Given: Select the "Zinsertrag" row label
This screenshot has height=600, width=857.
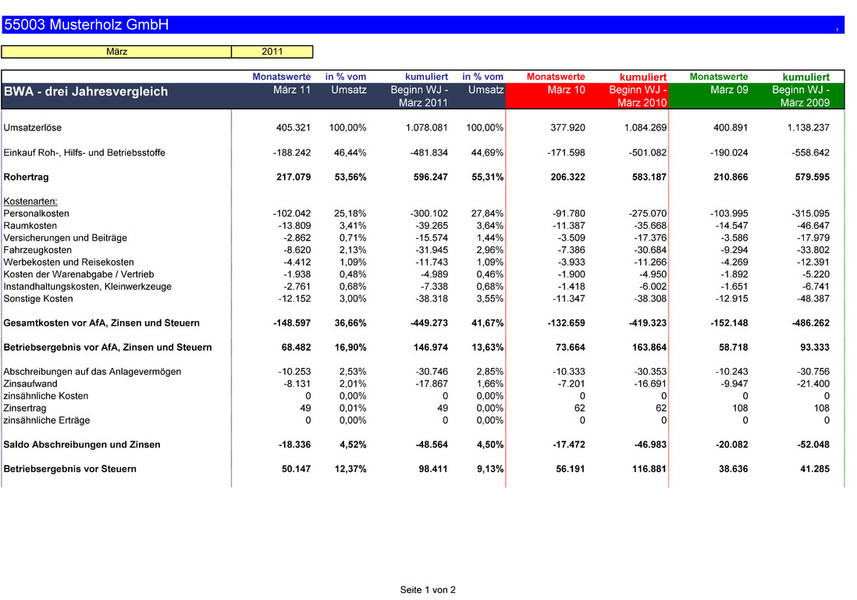Looking at the screenshot, I should [25, 408].
